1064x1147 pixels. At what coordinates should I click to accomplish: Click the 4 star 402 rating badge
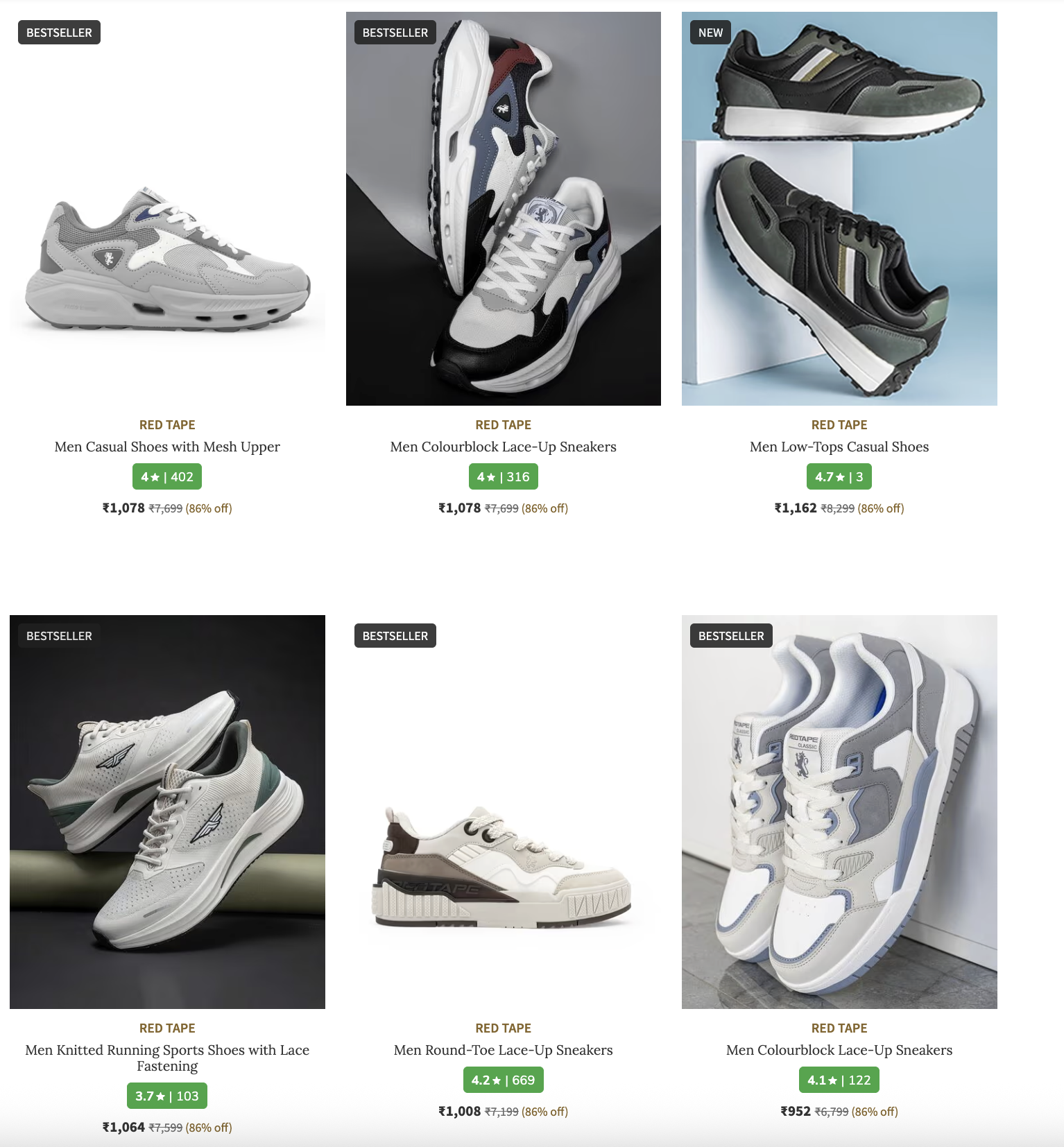click(x=167, y=476)
